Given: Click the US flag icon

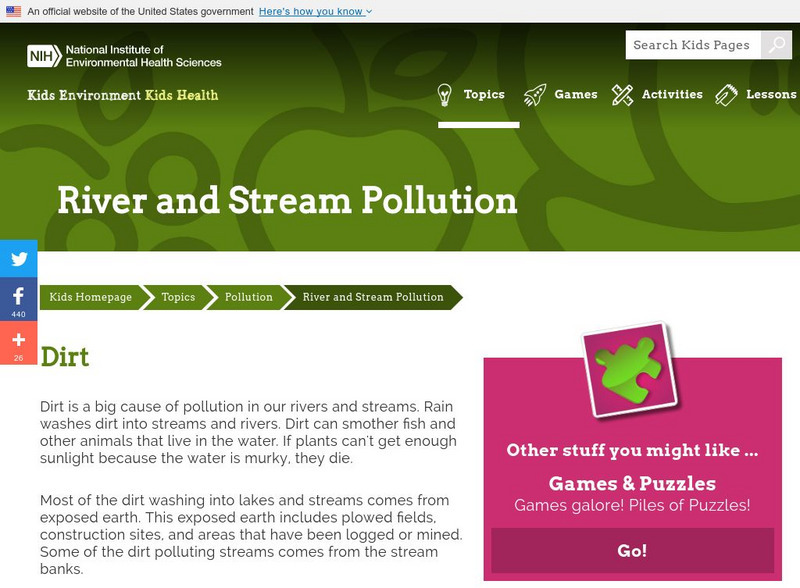Looking at the screenshot, I should 13,11.
